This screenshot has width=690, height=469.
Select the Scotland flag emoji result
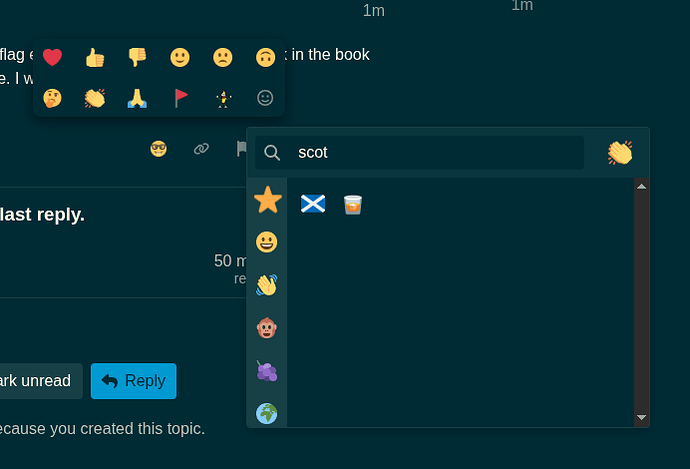coord(313,204)
